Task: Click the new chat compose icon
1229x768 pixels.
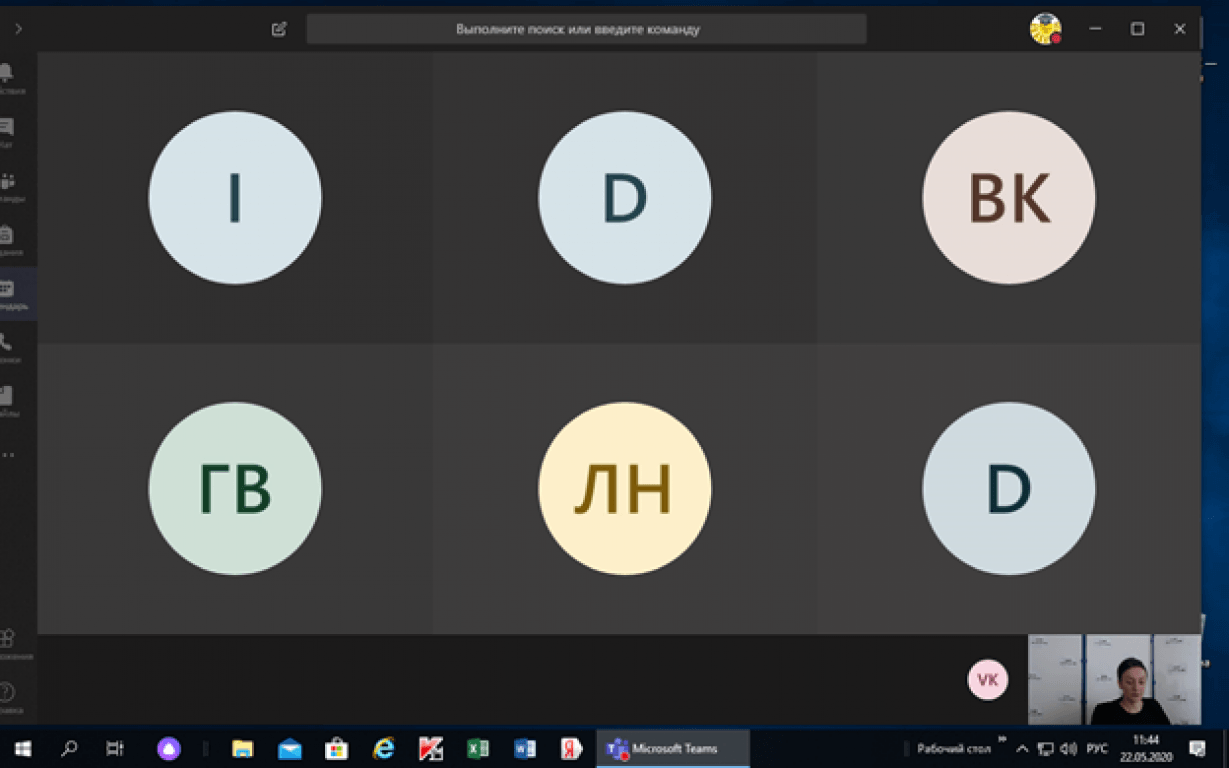Action: pos(279,29)
